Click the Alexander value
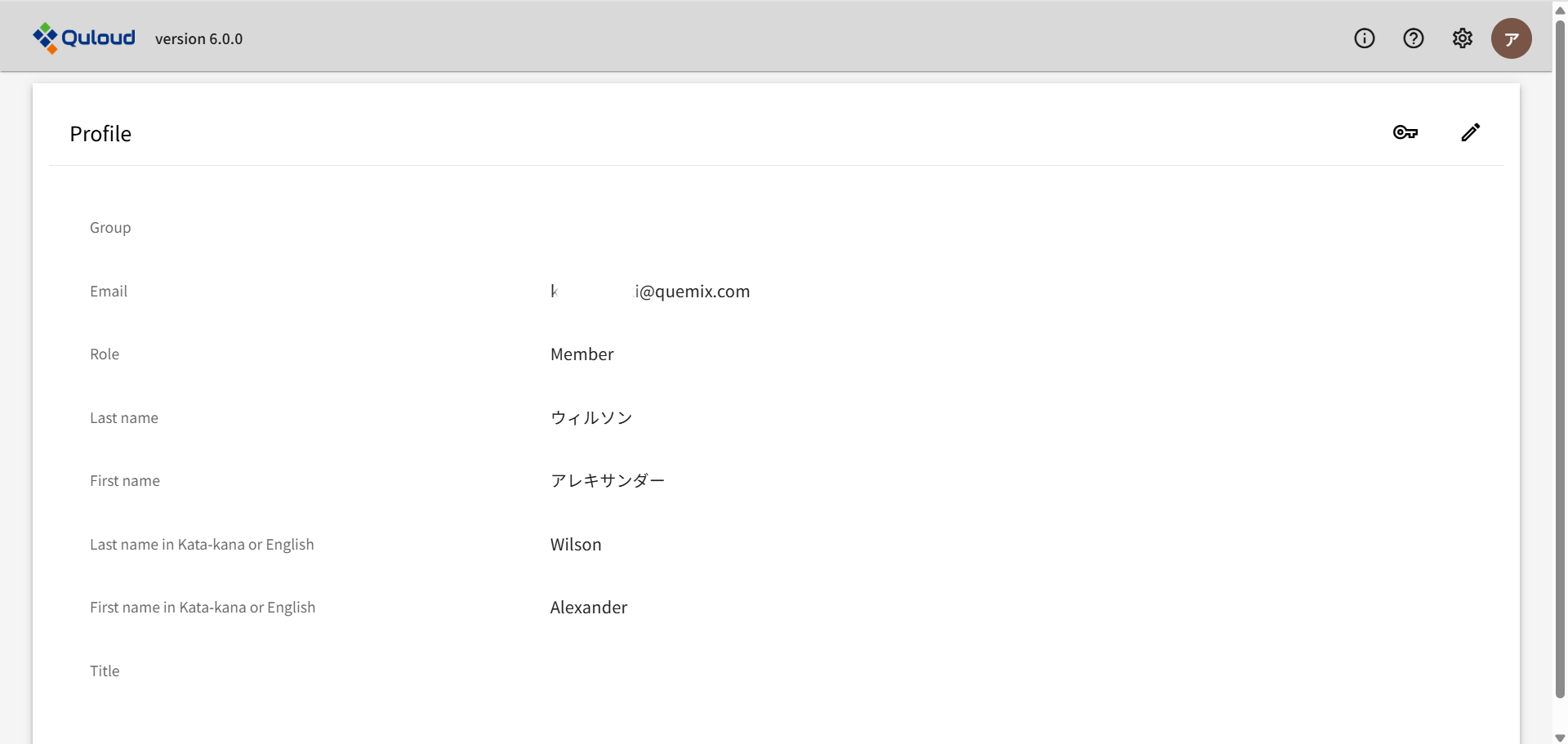 589,608
